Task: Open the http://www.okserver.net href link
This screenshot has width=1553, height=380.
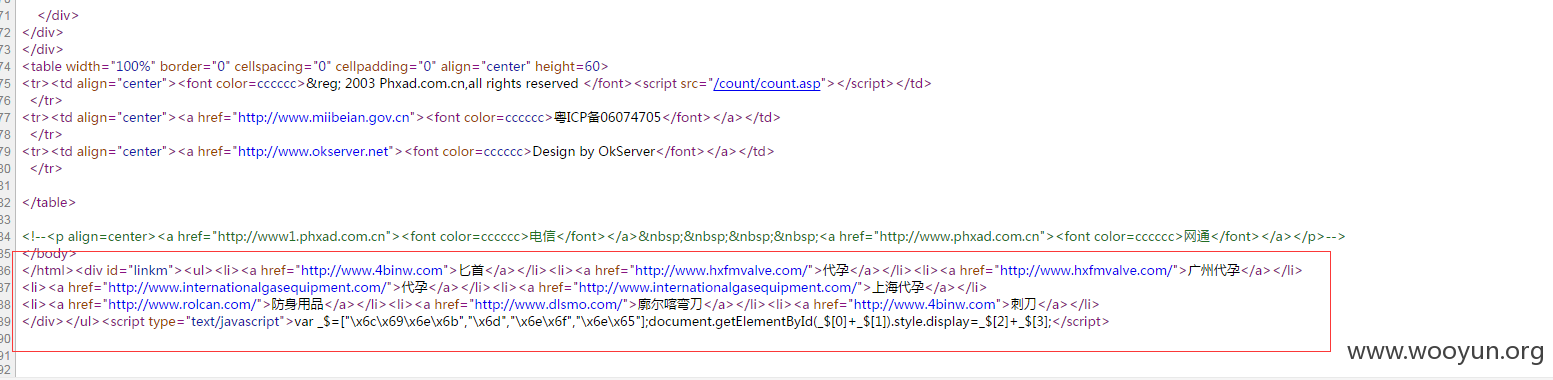Action: (314, 151)
